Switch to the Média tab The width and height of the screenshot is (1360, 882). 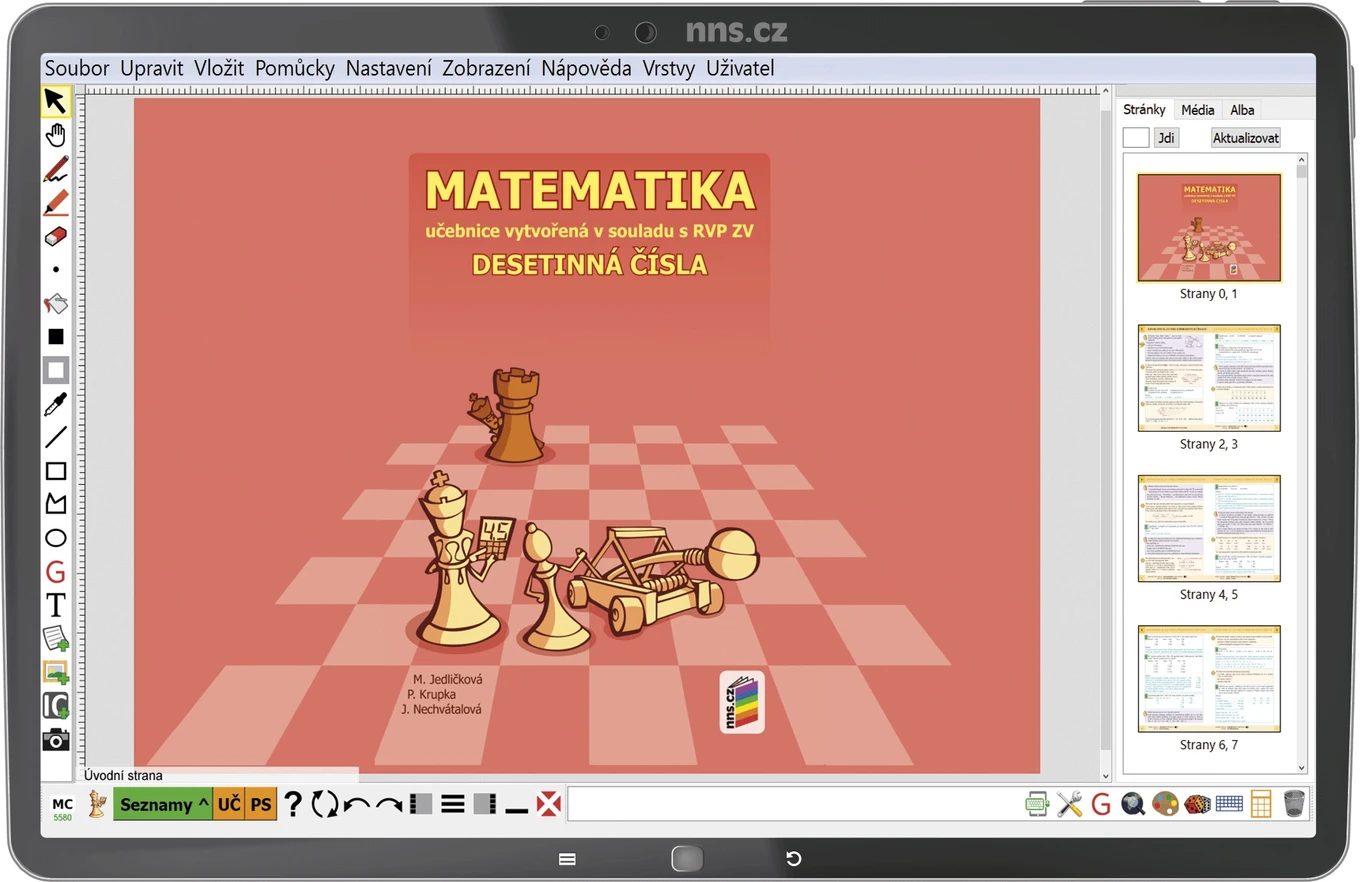tap(1197, 110)
